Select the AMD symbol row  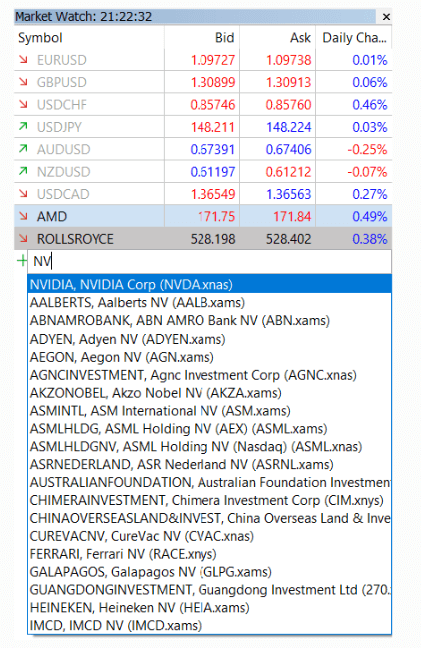[203, 216]
